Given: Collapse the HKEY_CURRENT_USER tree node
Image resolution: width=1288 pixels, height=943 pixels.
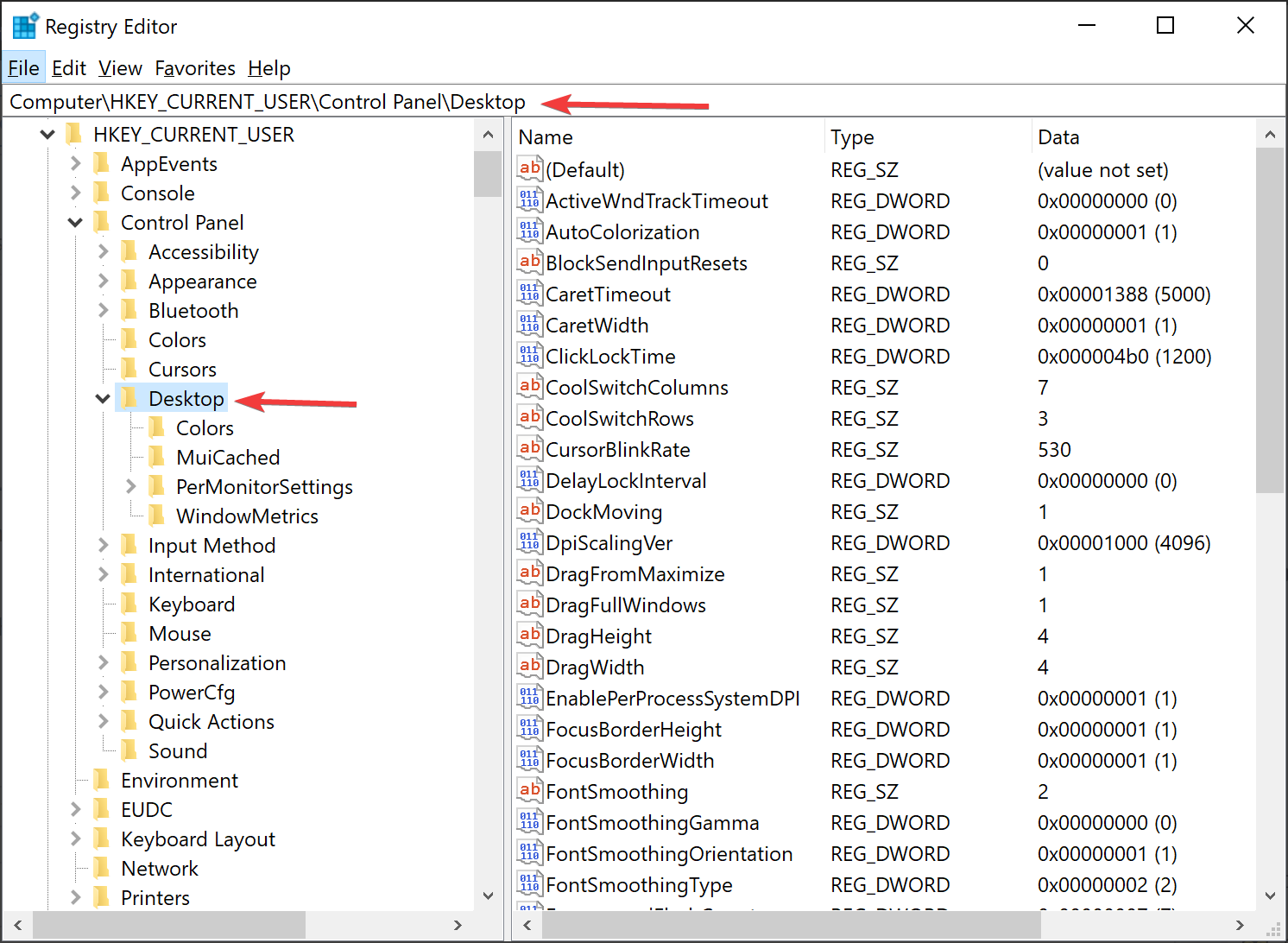Looking at the screenshot, I should (48, 135).
